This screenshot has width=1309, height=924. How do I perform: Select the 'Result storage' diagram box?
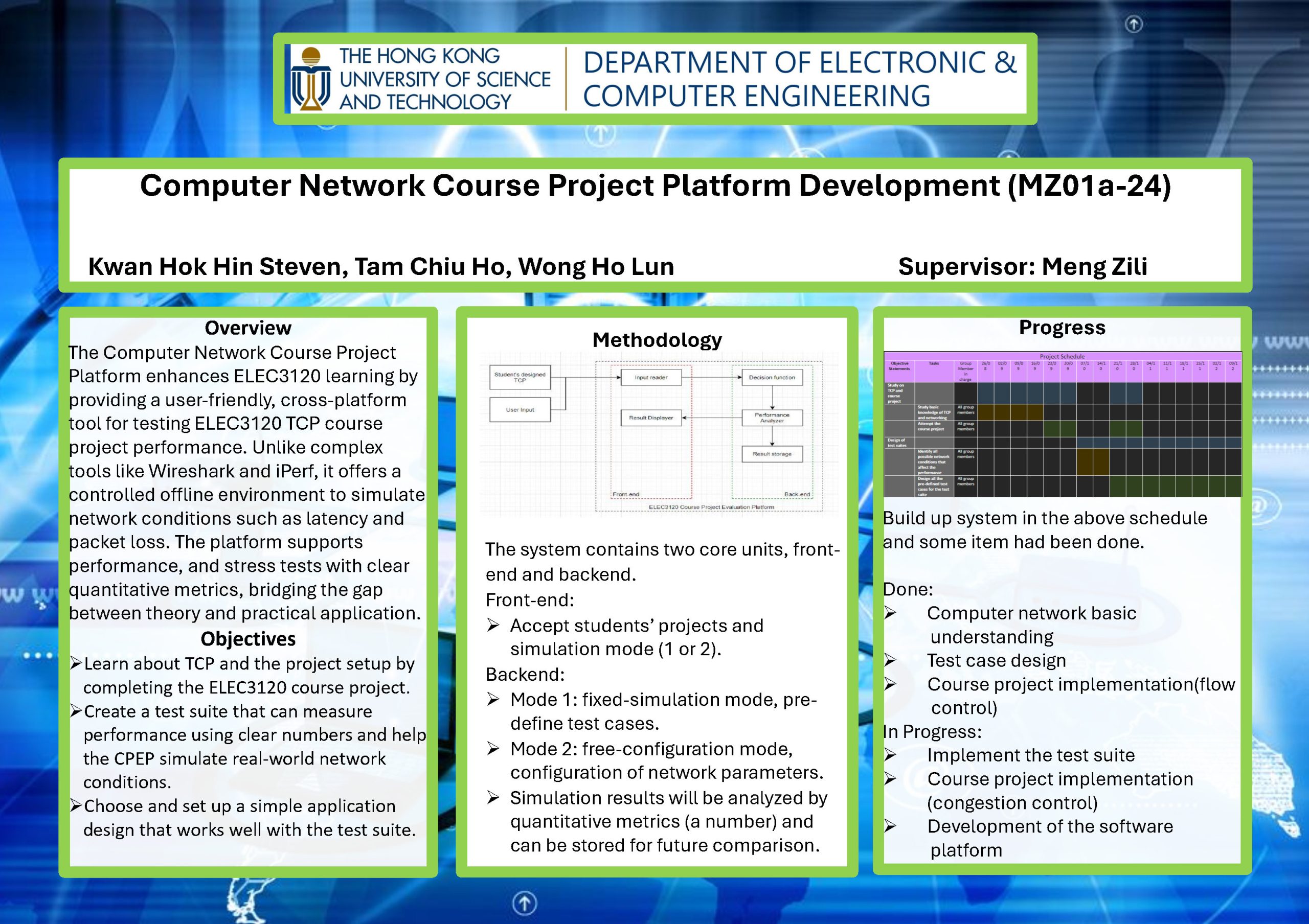click(772, 454)
